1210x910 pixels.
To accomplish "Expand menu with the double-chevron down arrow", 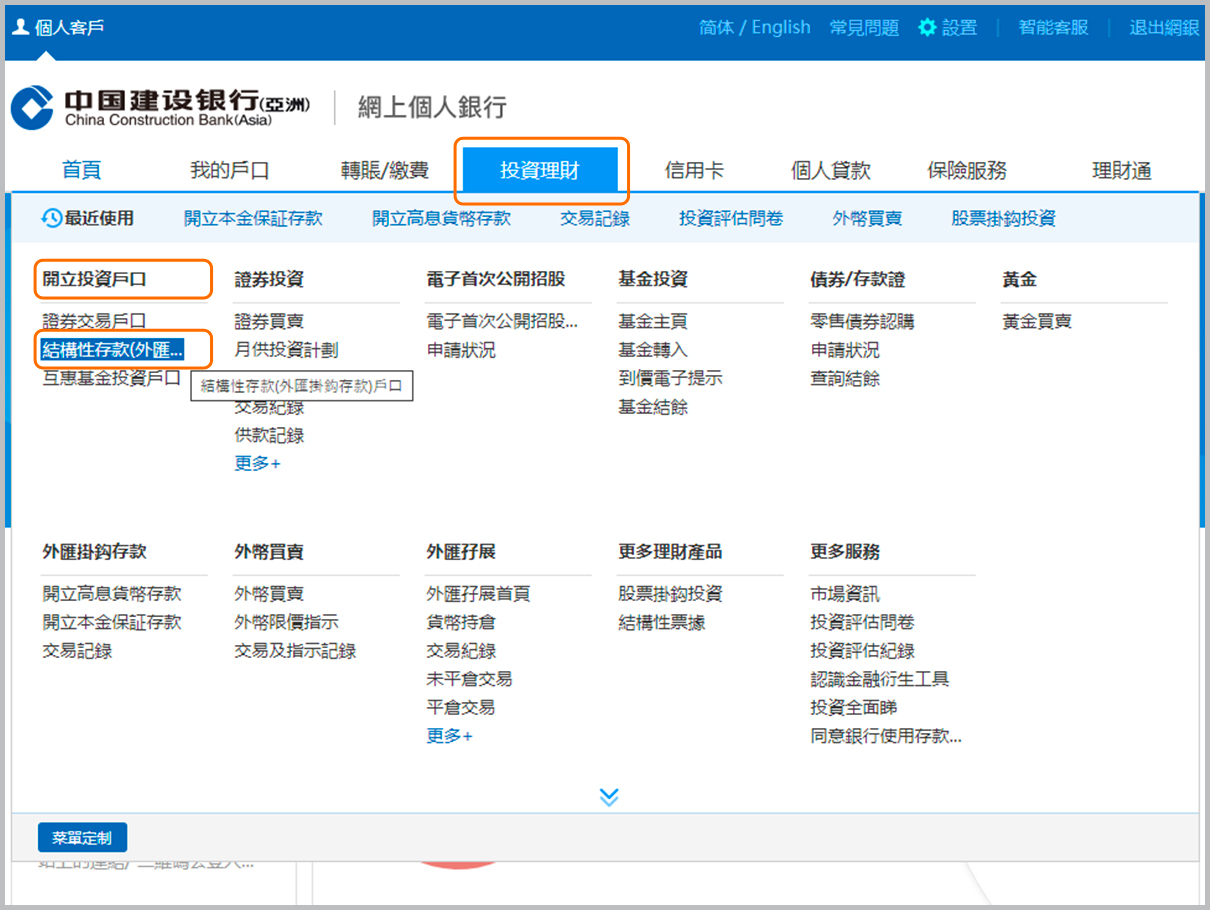I will [x=609, y=797].
